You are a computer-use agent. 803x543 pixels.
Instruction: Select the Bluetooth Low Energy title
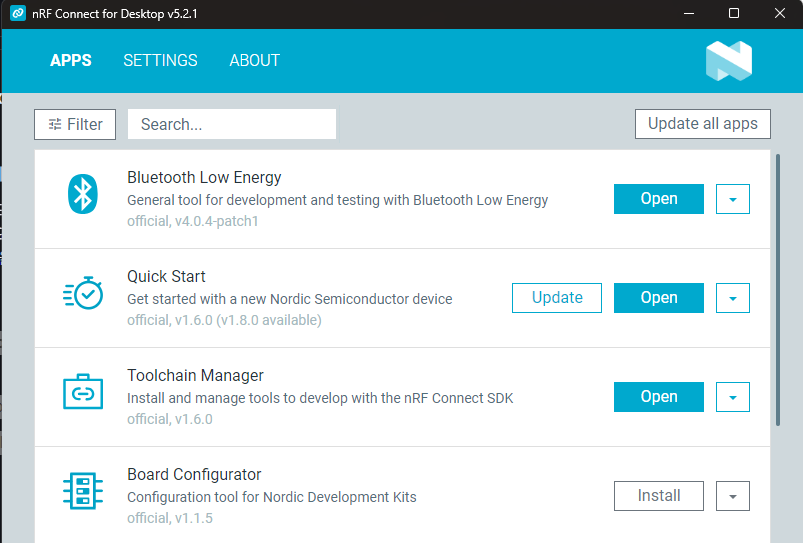(204, 177)
